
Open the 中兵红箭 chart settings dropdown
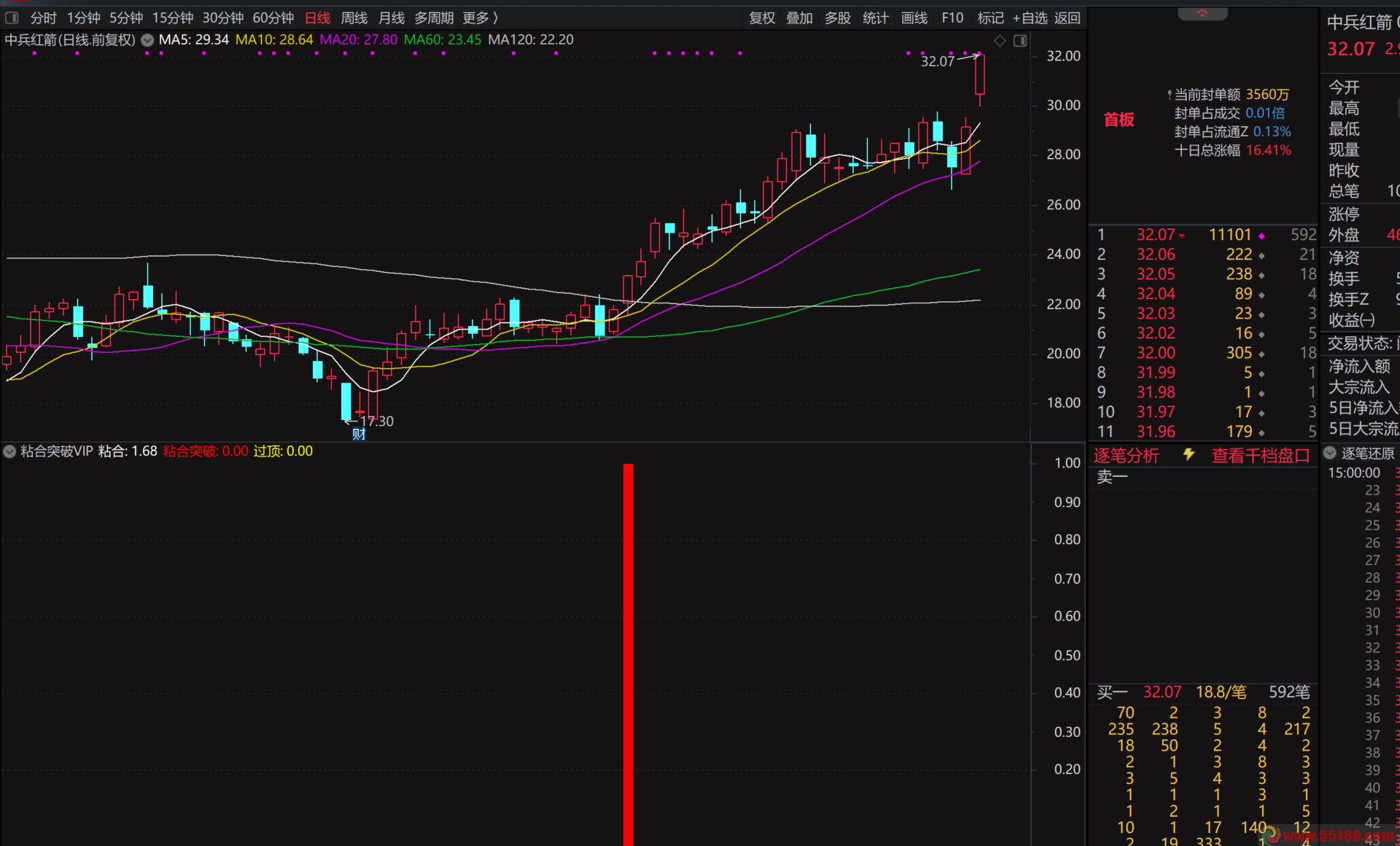click(x=147, y=40)
